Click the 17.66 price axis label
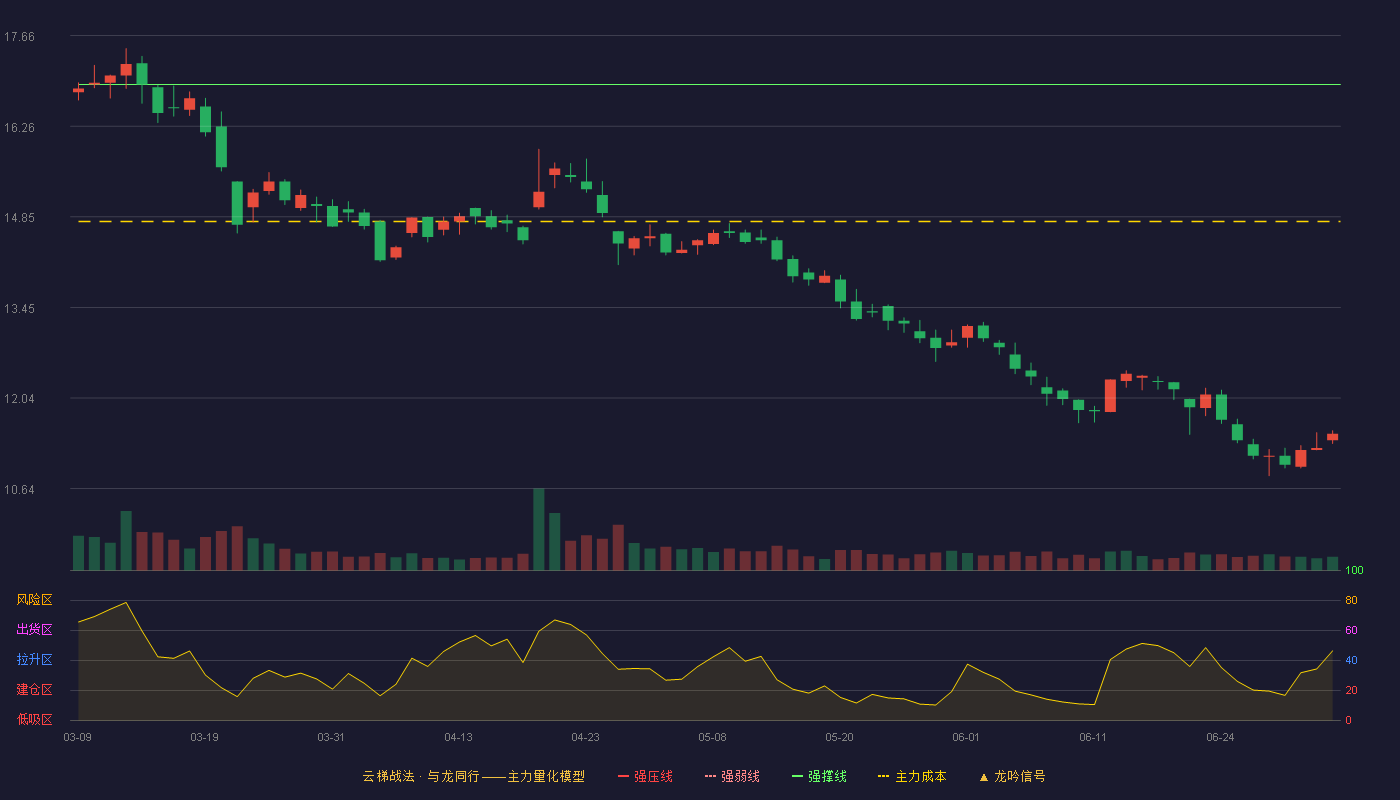Screen dimensions: 1400x800 click(19, 37)
